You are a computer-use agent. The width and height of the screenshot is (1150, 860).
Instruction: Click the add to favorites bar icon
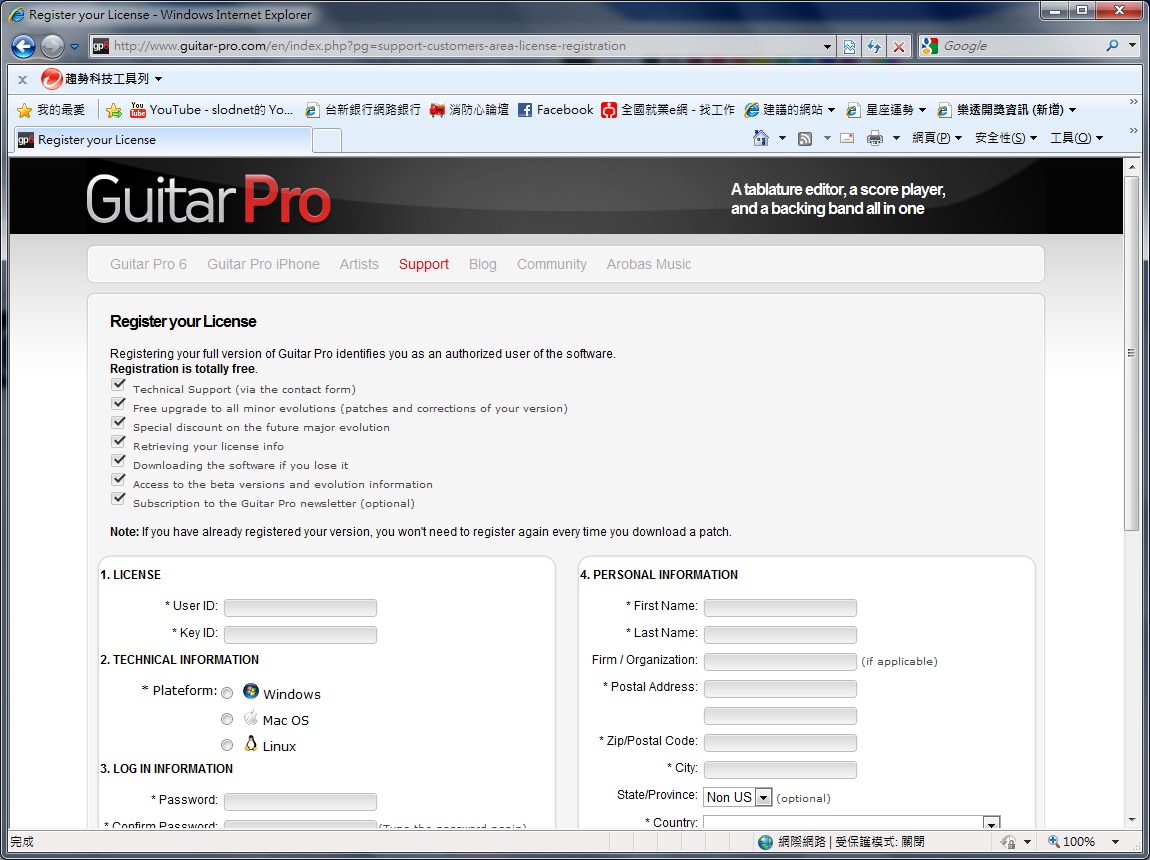click(x=114, y=110)
